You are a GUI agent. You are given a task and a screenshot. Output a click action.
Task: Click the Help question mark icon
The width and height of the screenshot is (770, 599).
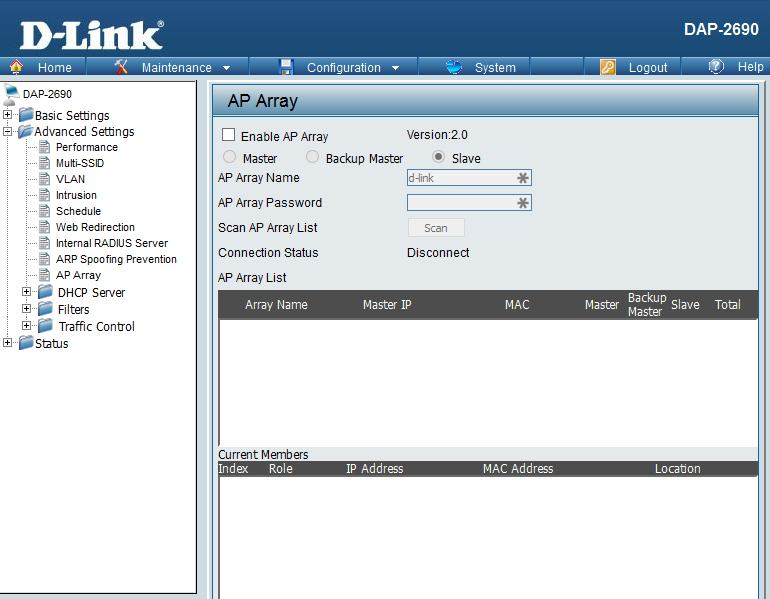tap(716, 66)
